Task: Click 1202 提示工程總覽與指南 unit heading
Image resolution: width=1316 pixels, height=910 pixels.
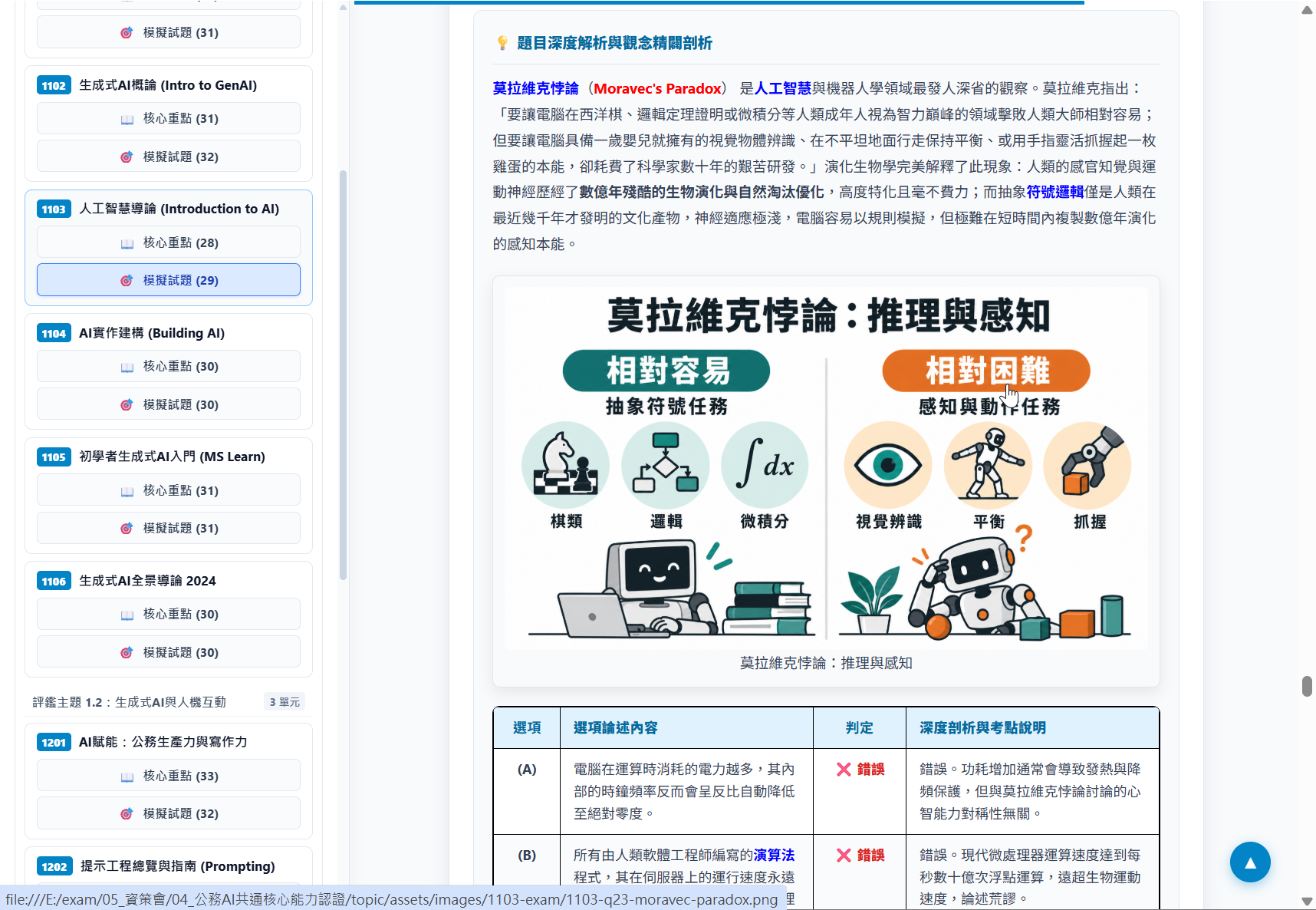Action: (x=177, y=866)
